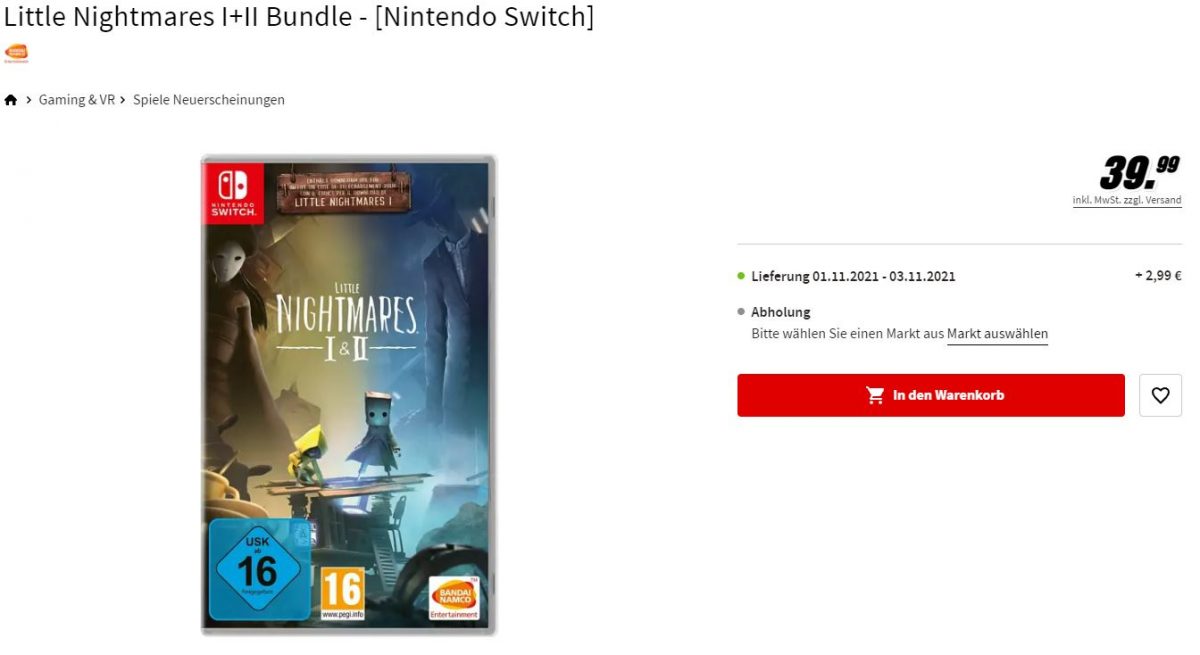Click Bandai Namco Entertainment logo on cover

click(x=455, y=598)
